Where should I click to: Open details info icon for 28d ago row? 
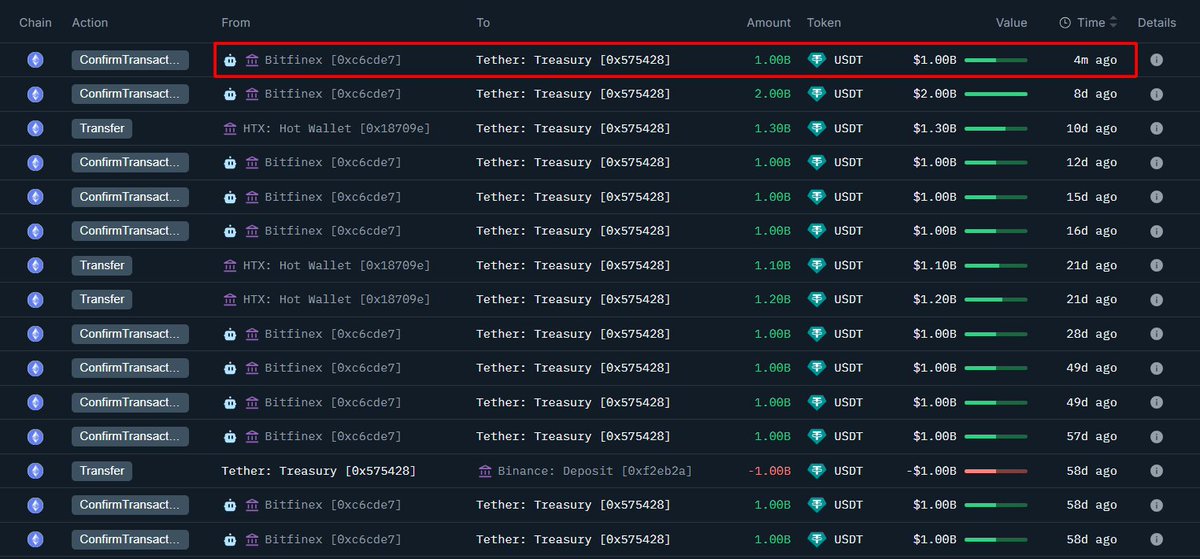(1156, 334)
